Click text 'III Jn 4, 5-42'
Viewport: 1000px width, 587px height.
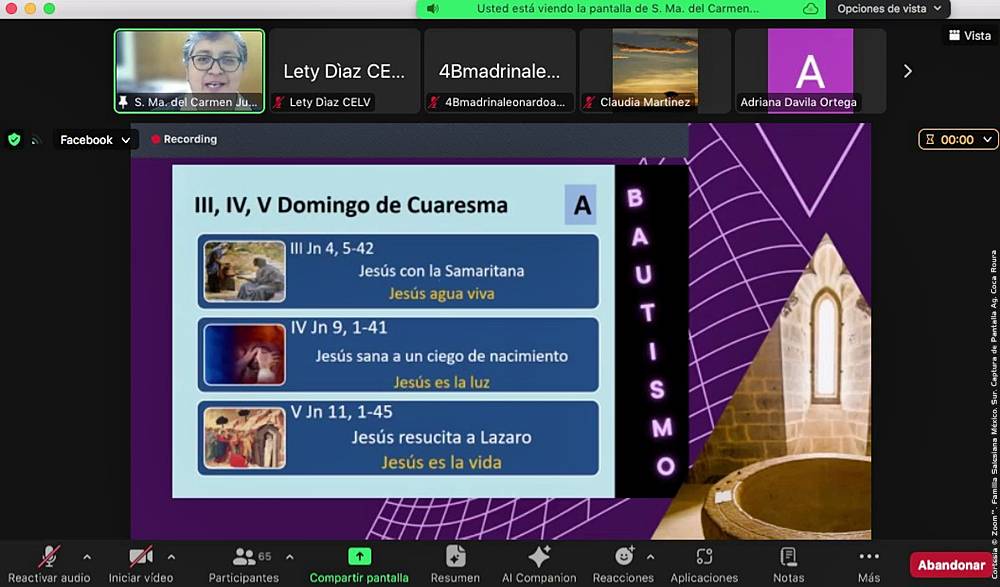click(x=332, y=248)
